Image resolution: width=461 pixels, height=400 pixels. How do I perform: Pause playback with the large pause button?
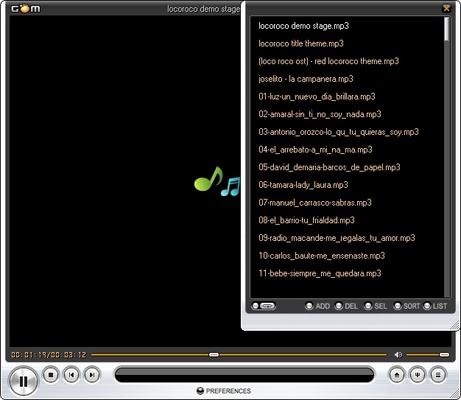[x=23, y=381]
